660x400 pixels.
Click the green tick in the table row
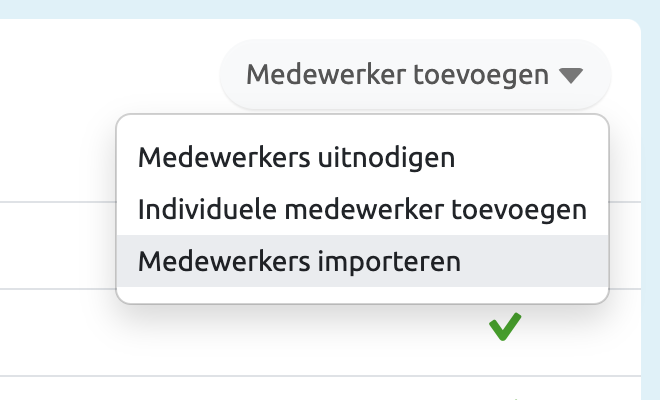[x=505, y=327]
